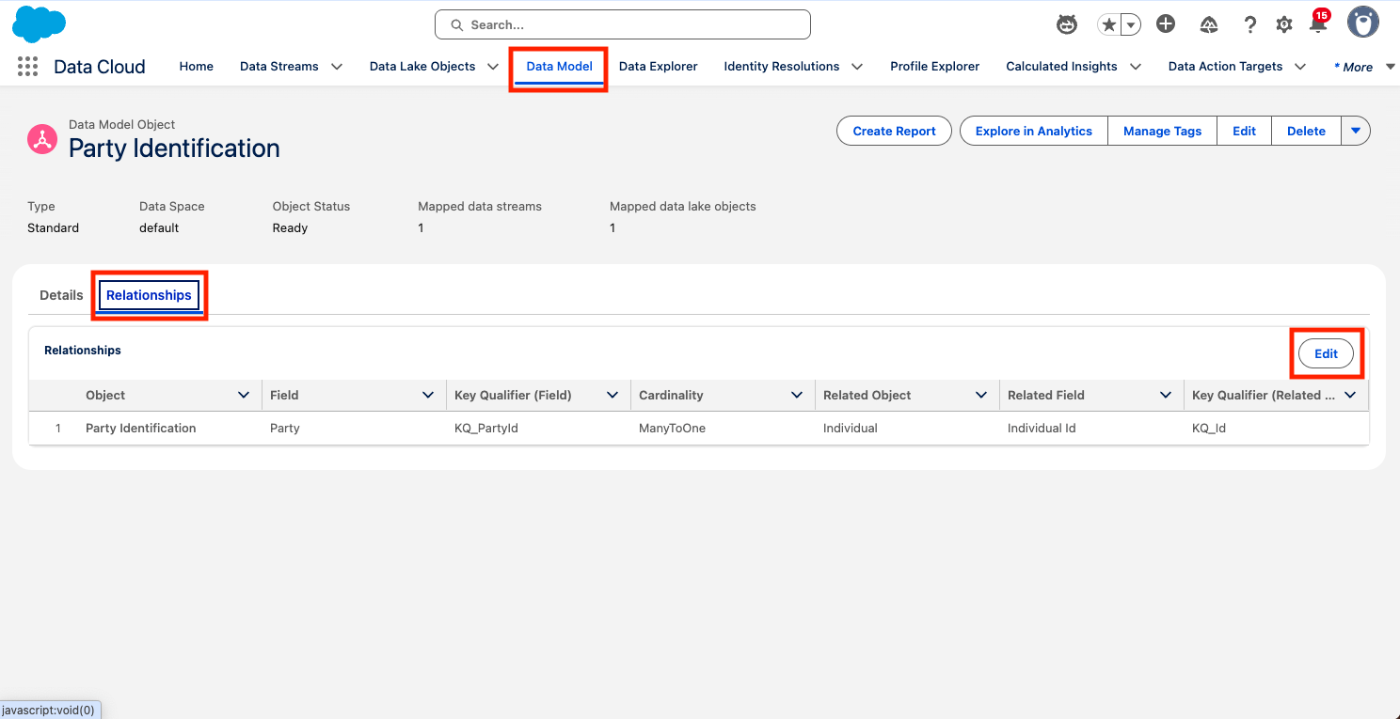Click the Create Report button
Image resolution: width=1400 pixels, height=719 pixels.
[894, 131]
